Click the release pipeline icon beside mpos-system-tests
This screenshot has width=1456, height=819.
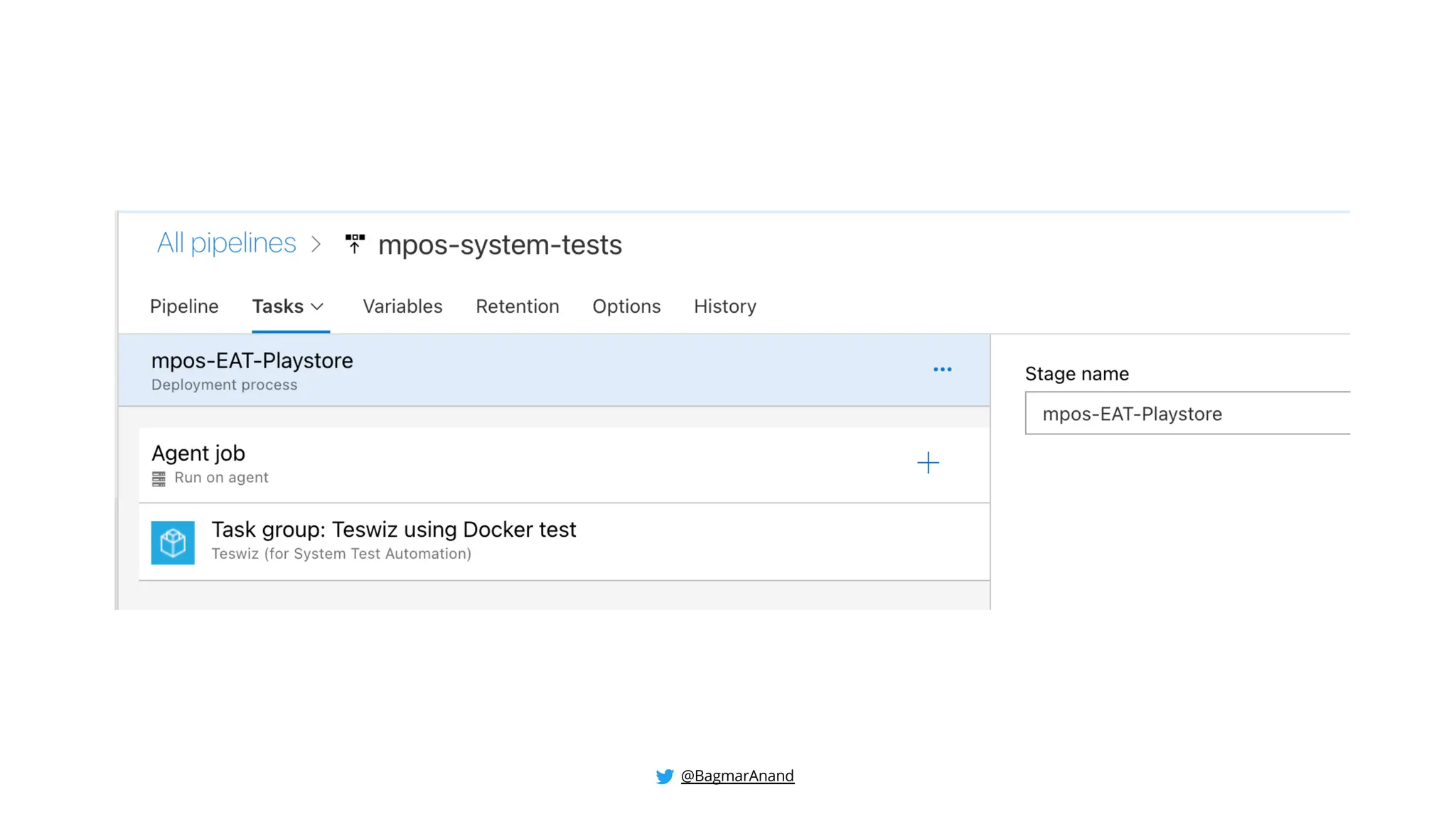355,244
